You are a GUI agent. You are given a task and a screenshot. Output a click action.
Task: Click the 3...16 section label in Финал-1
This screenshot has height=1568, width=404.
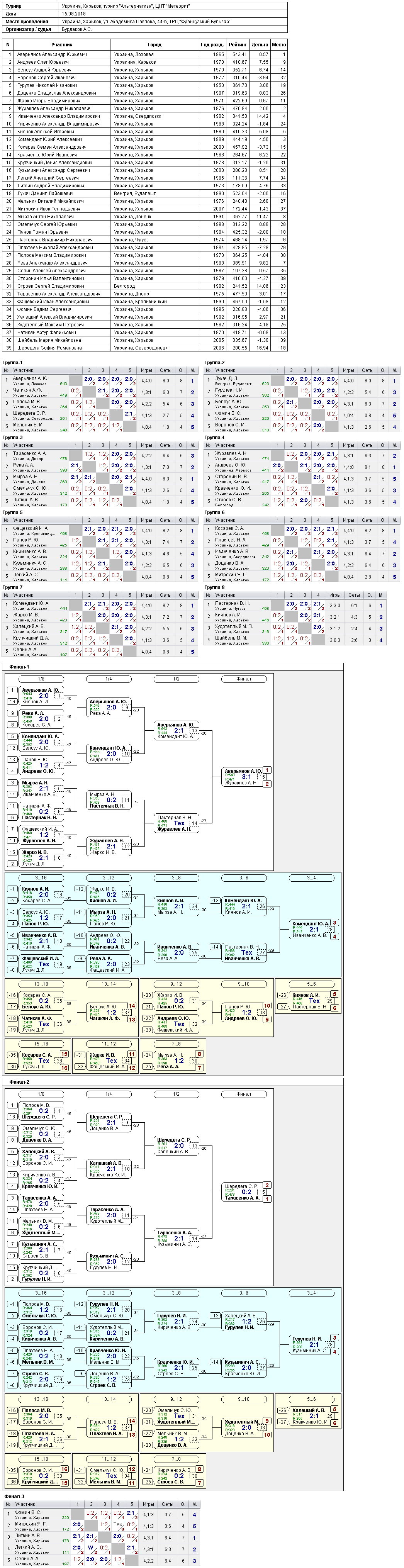pos(41,878)
